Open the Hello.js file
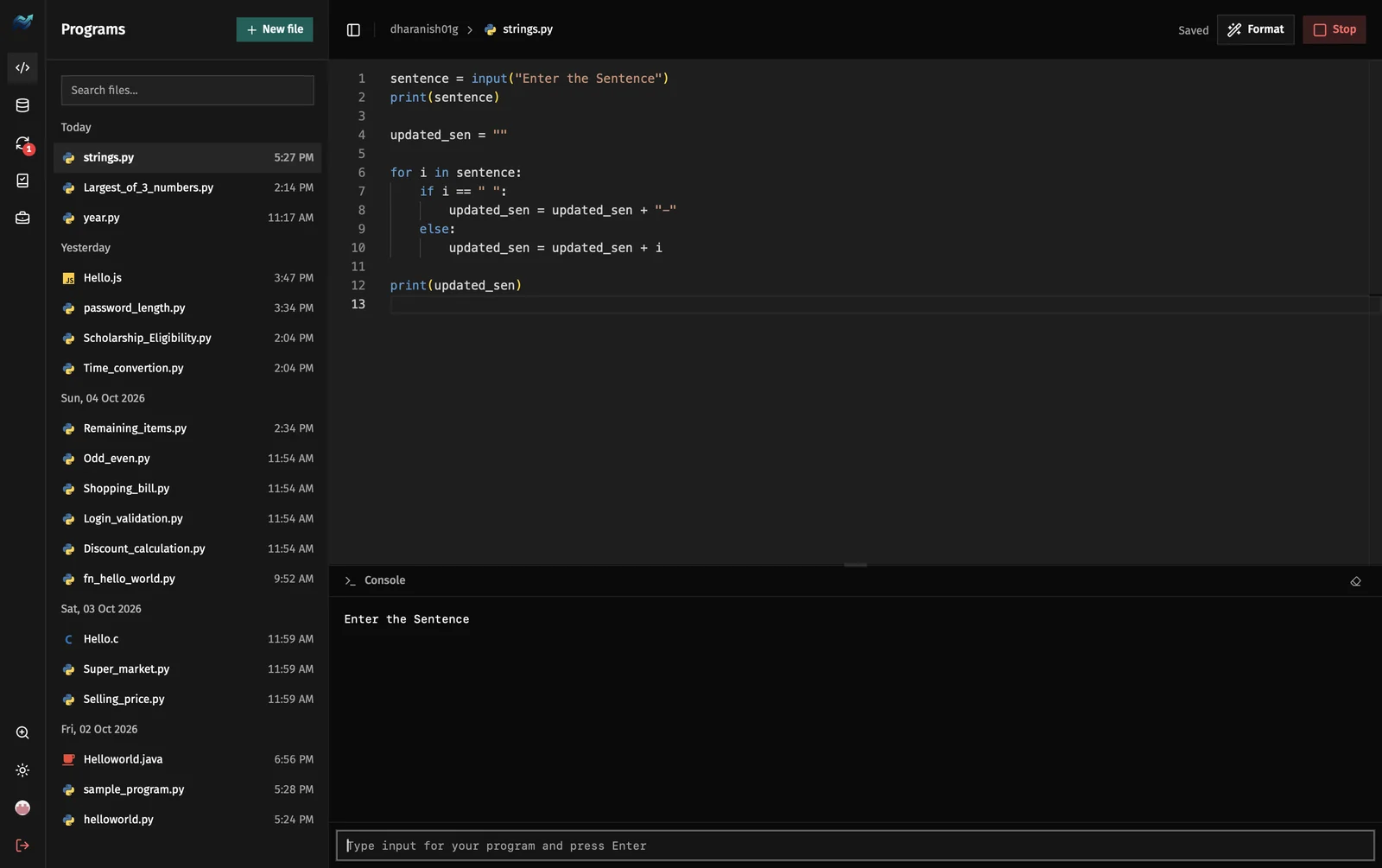Image resolution: width=1382 pixels, height=868 pixels. 187,278
